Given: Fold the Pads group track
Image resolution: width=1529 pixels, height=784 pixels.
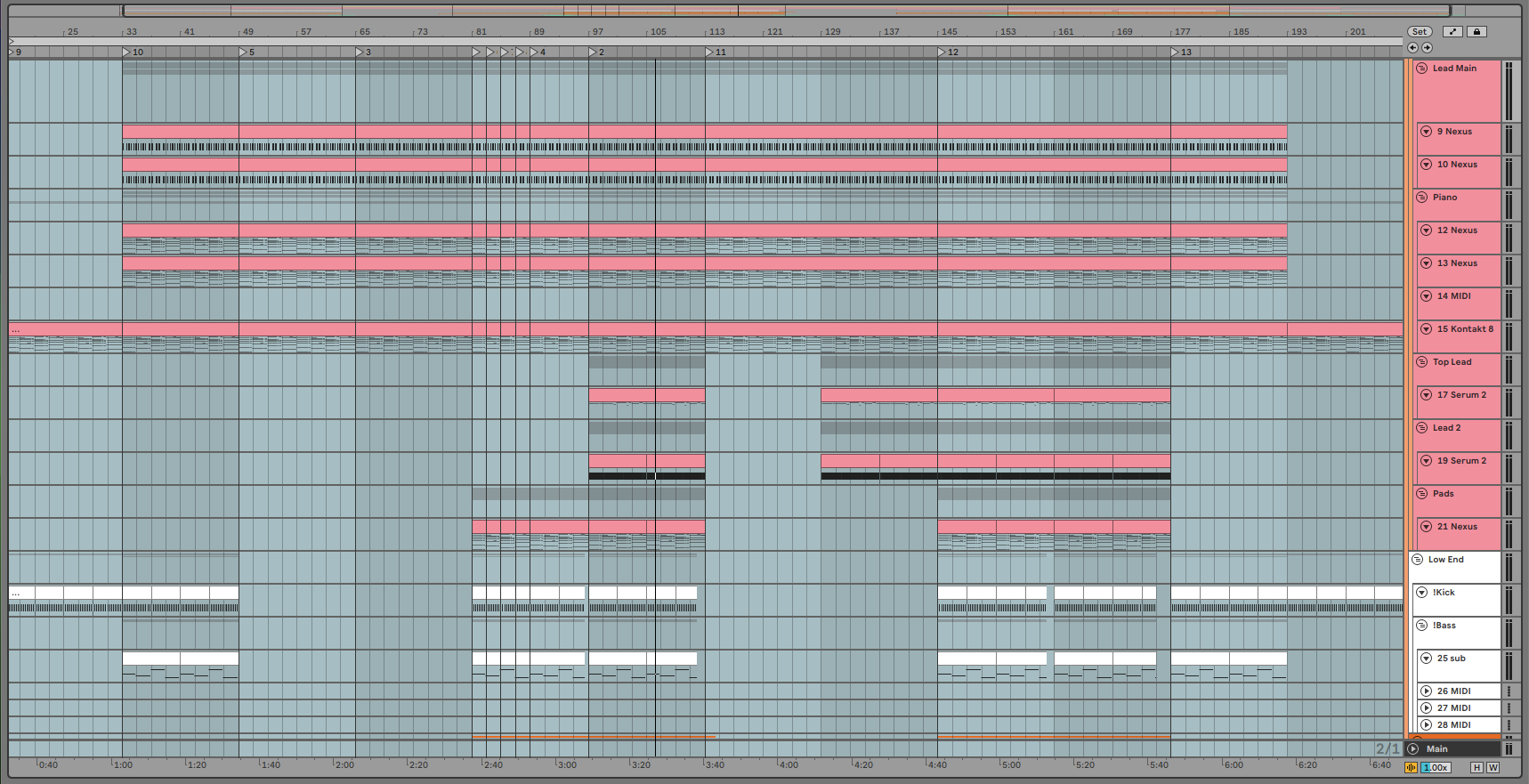Looking at the screenshot, I should pyautogui.click(x=1421, y=494).
